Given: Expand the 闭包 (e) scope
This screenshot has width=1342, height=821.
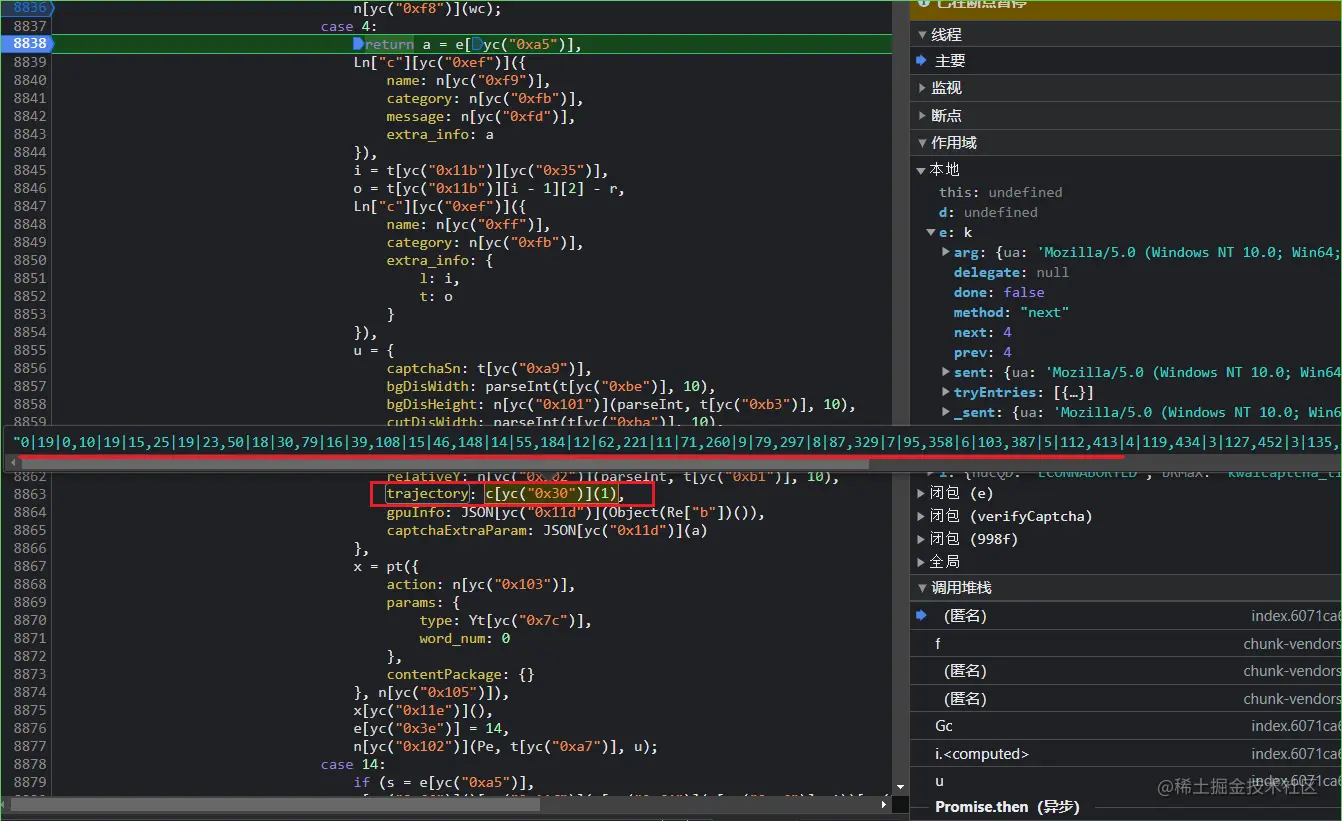Looking at the screenshot, I should (x=921, y=492).
